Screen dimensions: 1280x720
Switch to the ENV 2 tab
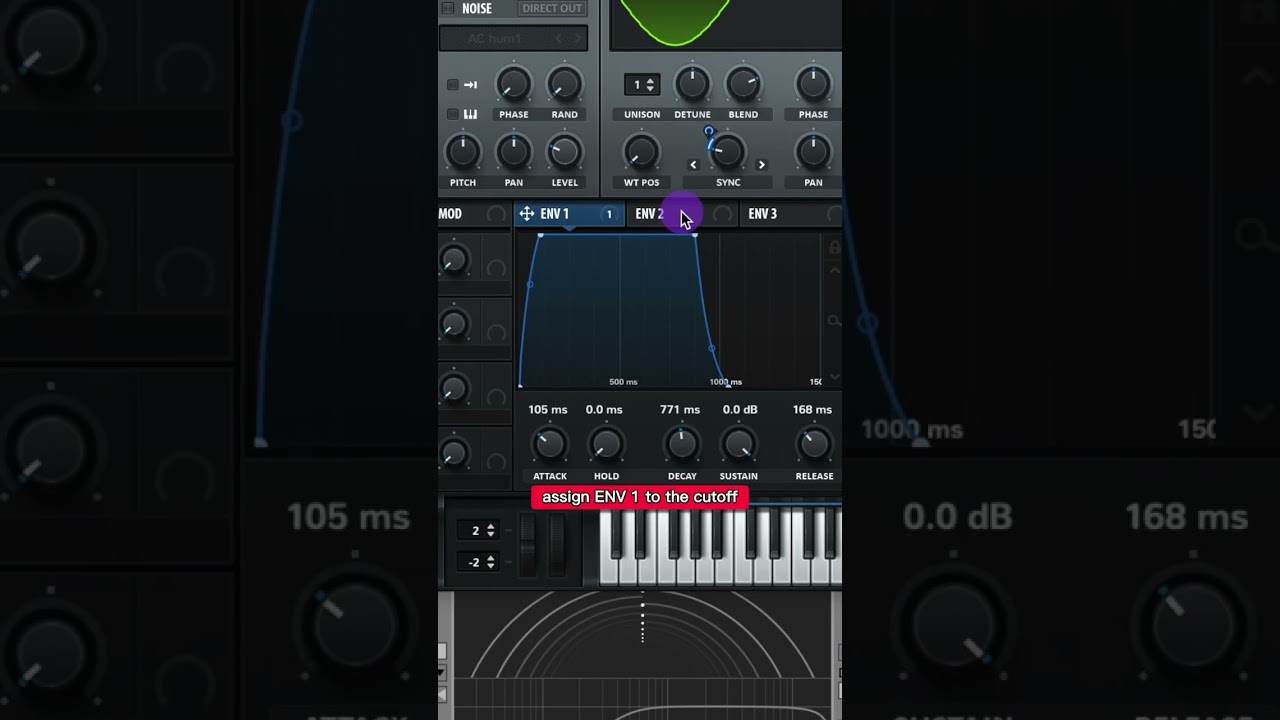[682, 214]
